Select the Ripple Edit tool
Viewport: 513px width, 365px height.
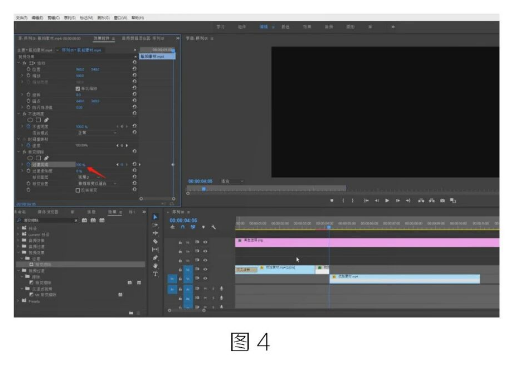(155, 233)
